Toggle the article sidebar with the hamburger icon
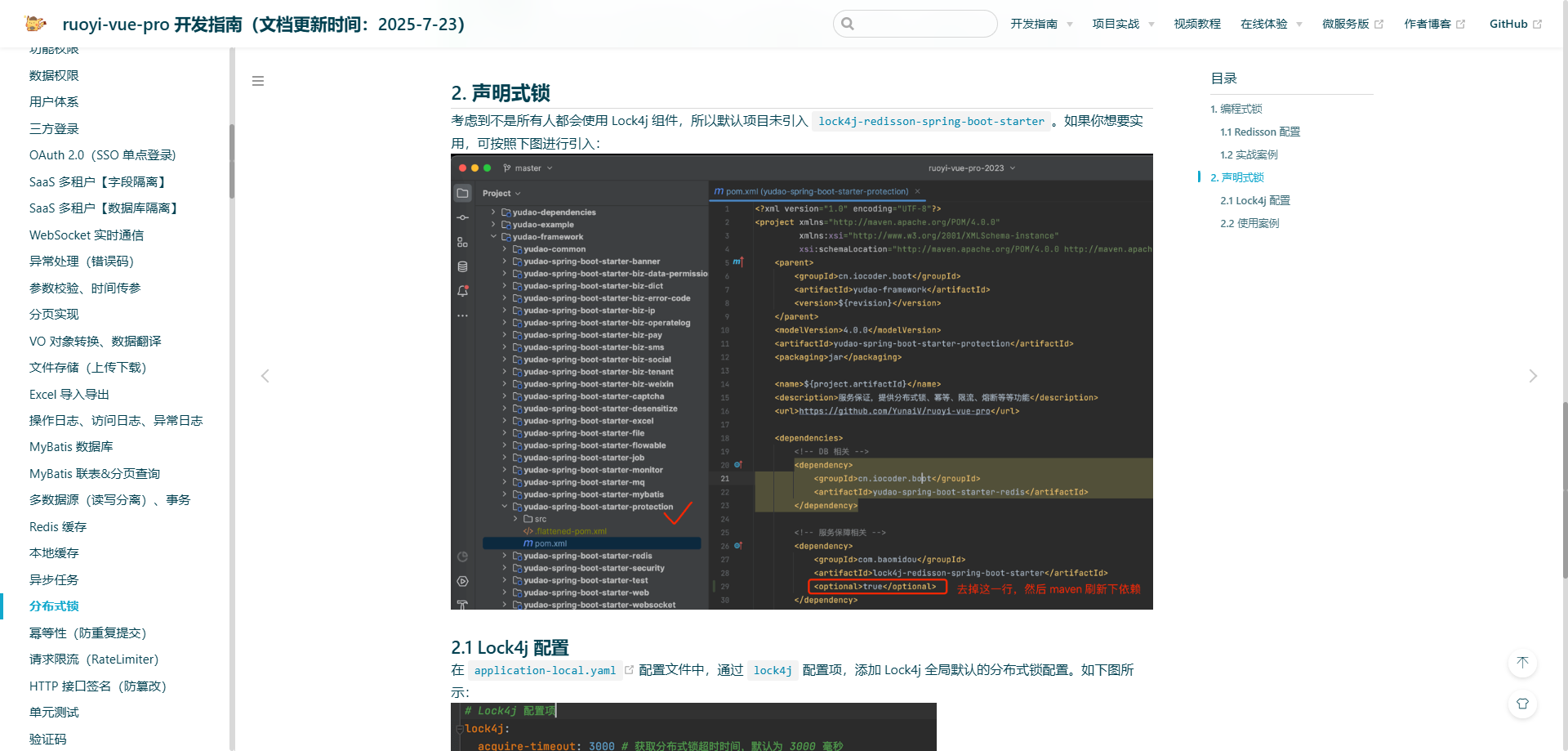Image resolution: width=1568 pixels, height=751 pixels. click(258, 81)
